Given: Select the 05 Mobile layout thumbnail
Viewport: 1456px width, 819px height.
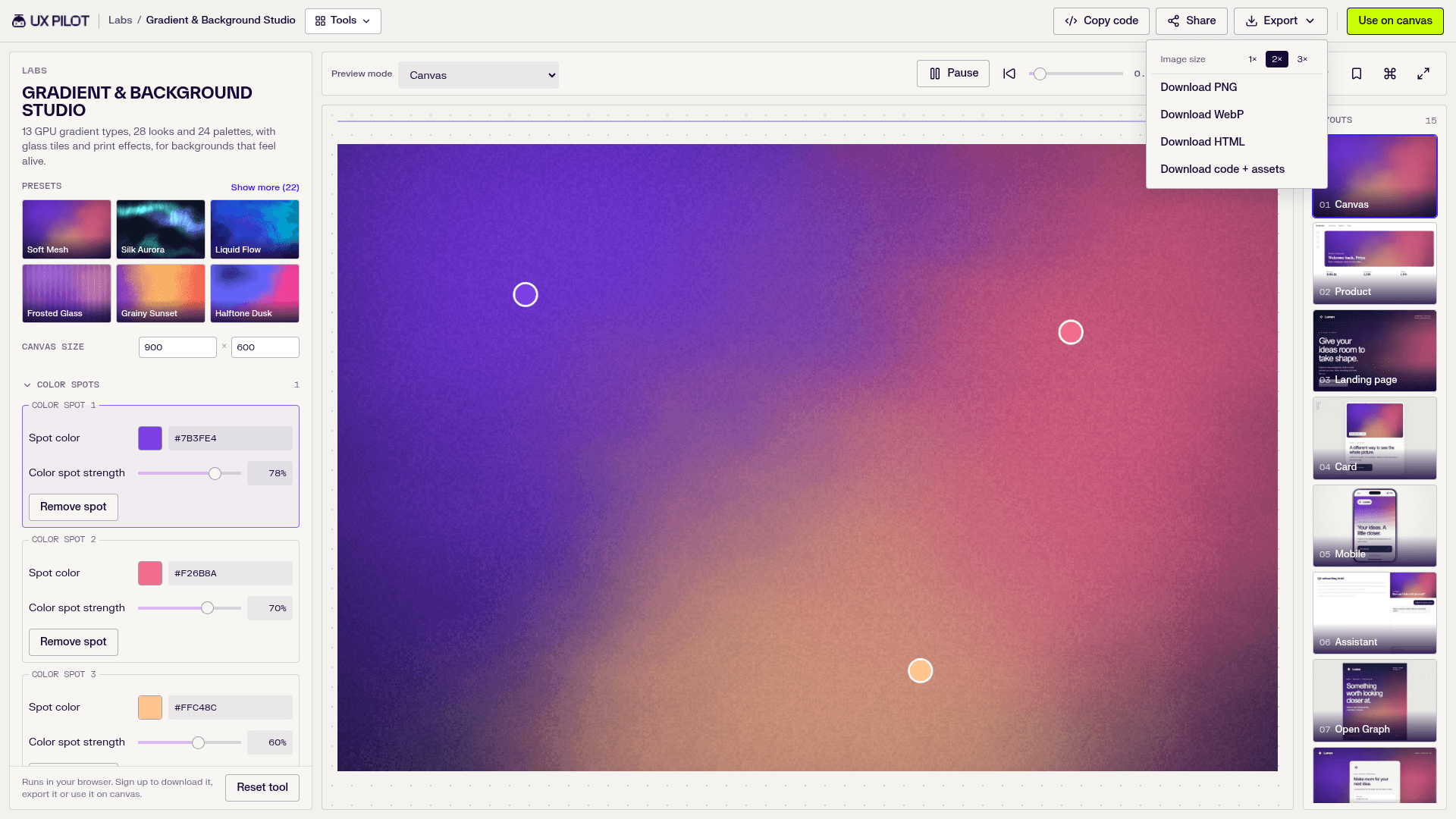Looking at the screenshot, I should [1375, 526].
